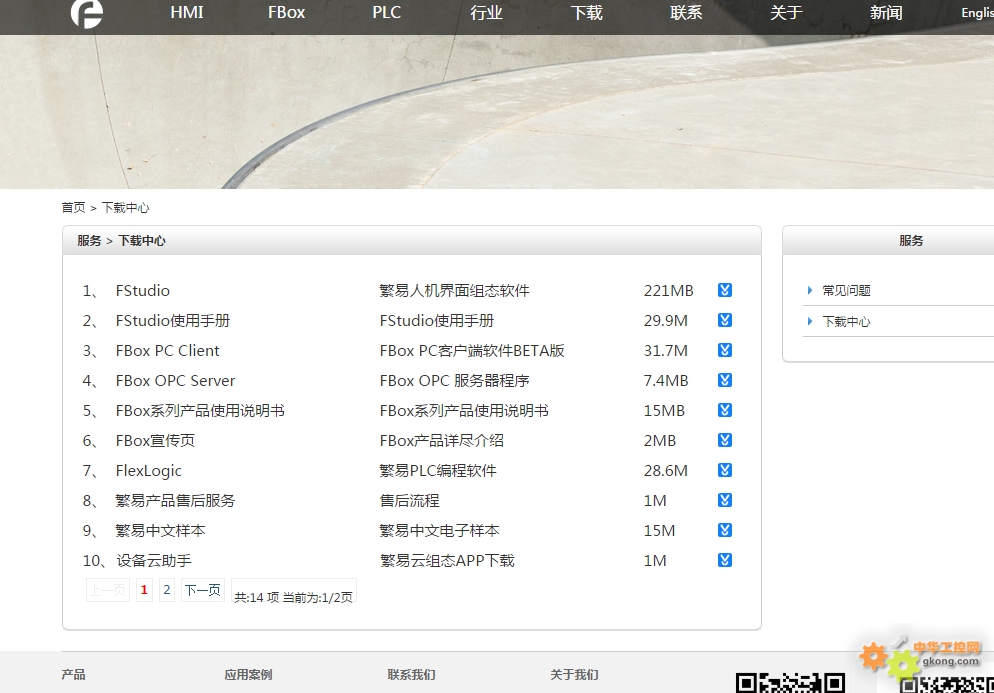Open the PLC menu

point(387,13)
